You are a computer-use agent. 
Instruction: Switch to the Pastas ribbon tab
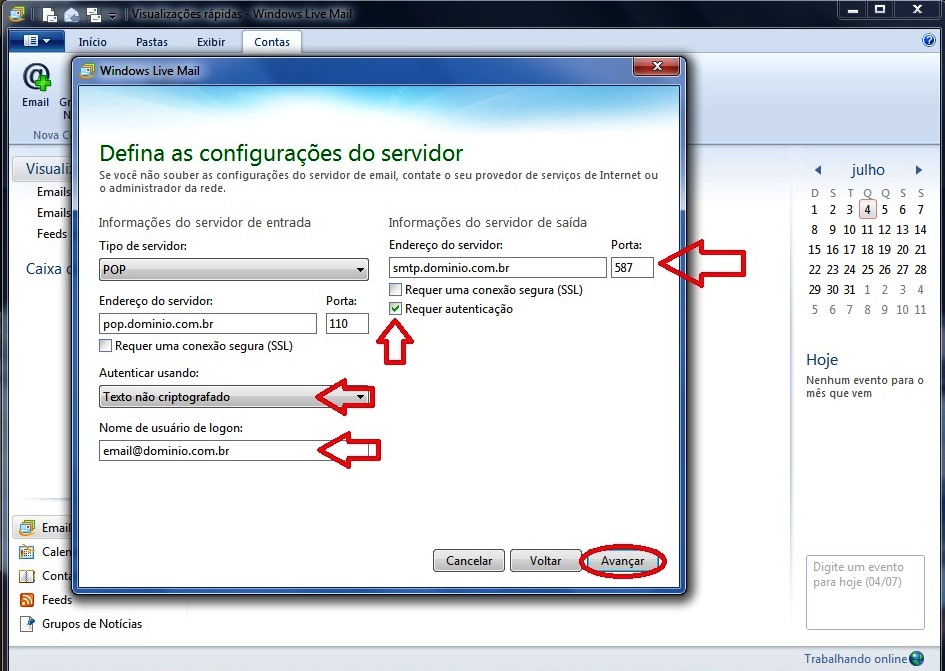pyautogui.click(x=152, y=42)
